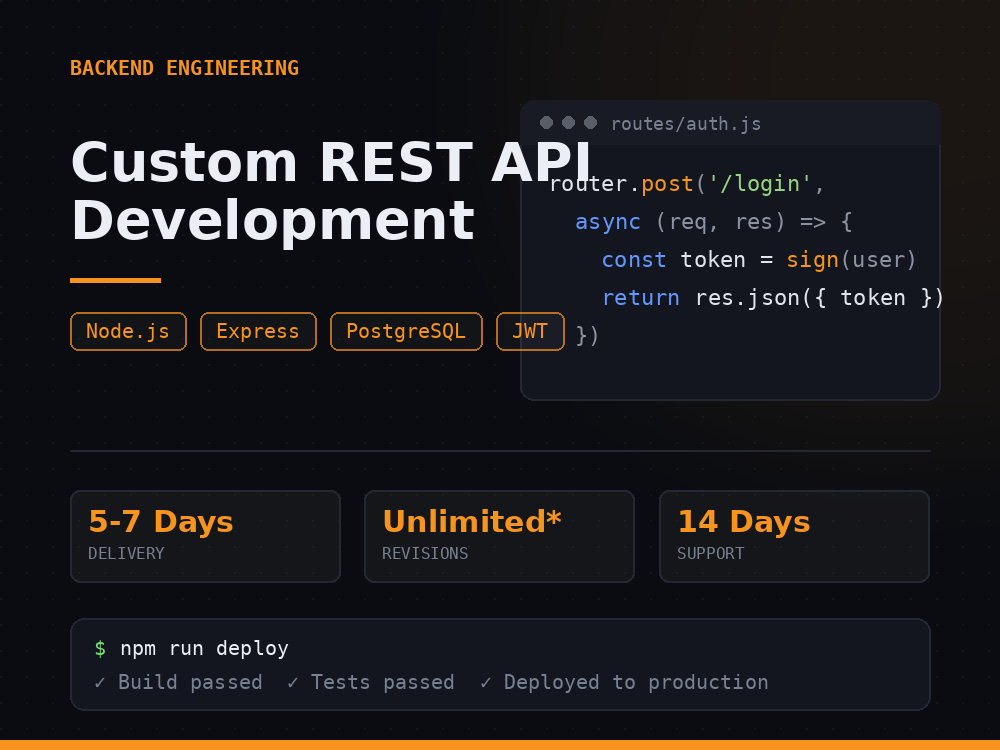Click the 'BACKEND ENGINEERING' label

[184, 68]
